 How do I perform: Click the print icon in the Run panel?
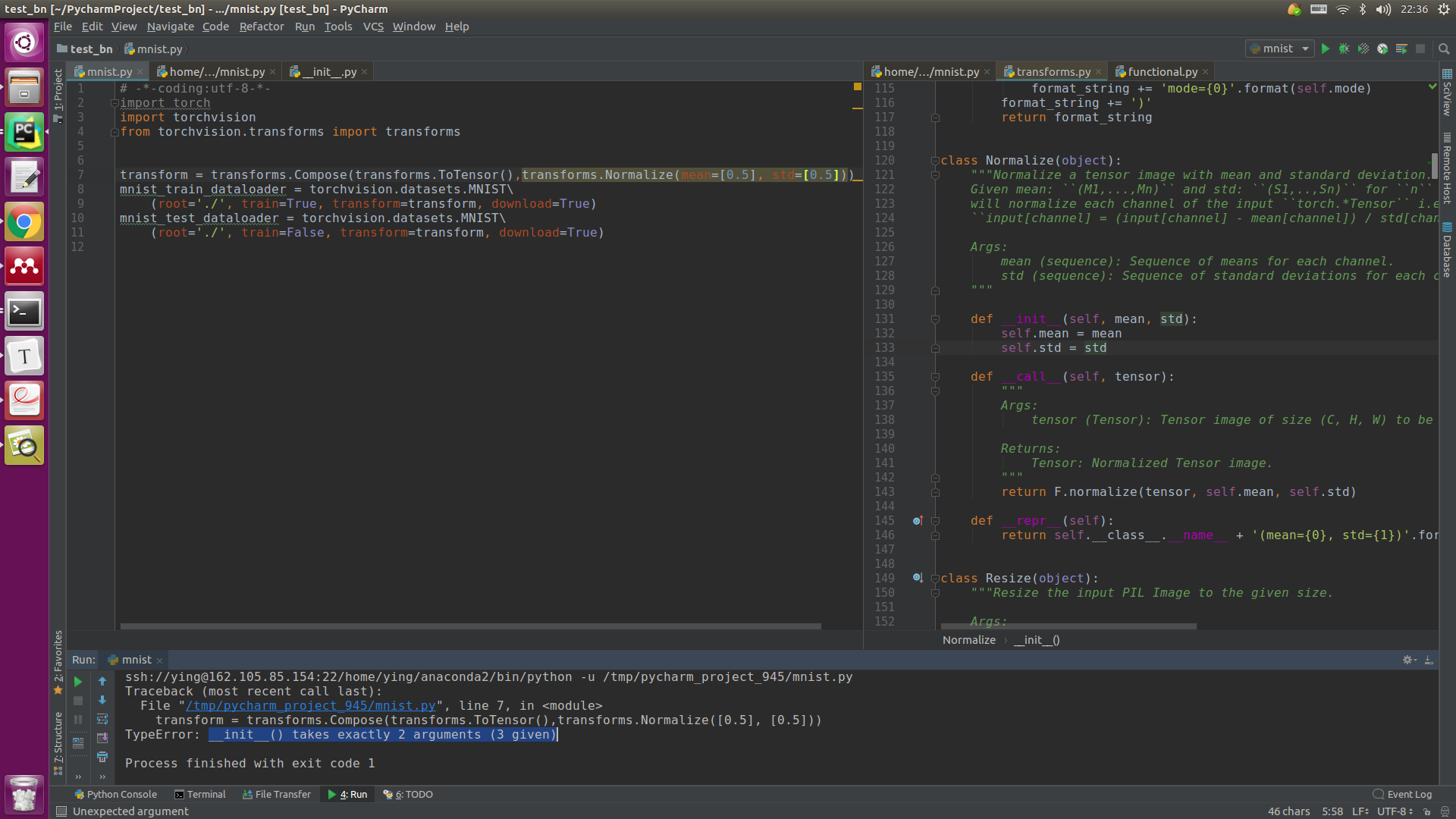click(102, 757)
